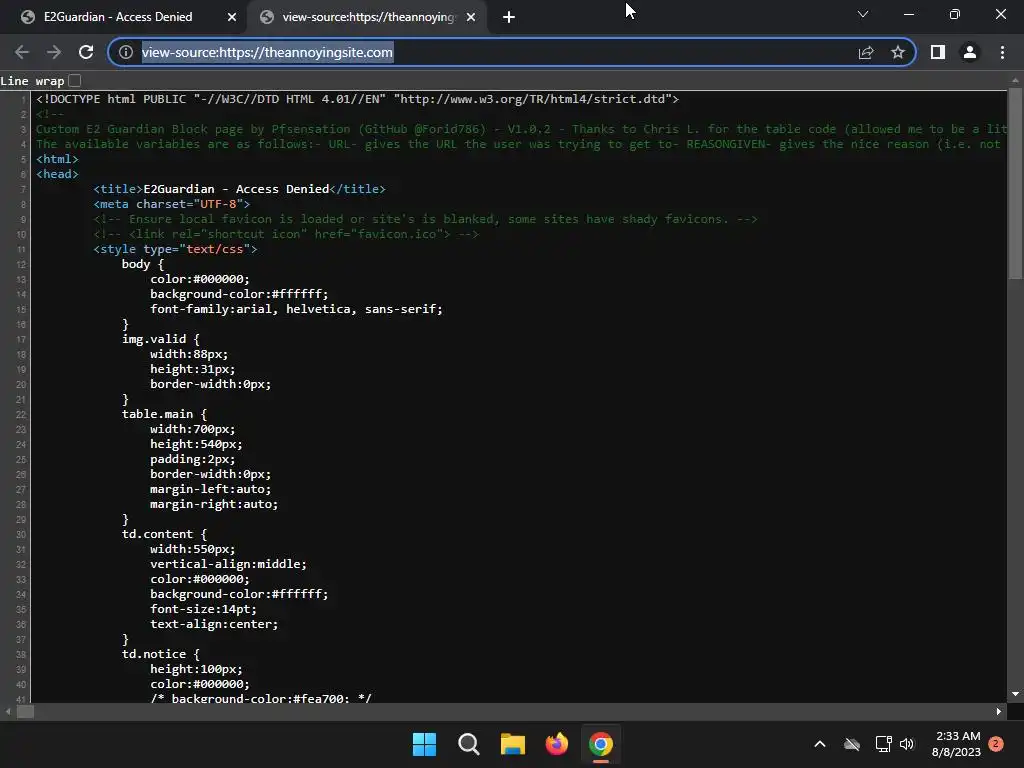This screenshot has width=1024, height=768.
Task: Click the 'margin-right:auto;' line
Action: point(214,504)
